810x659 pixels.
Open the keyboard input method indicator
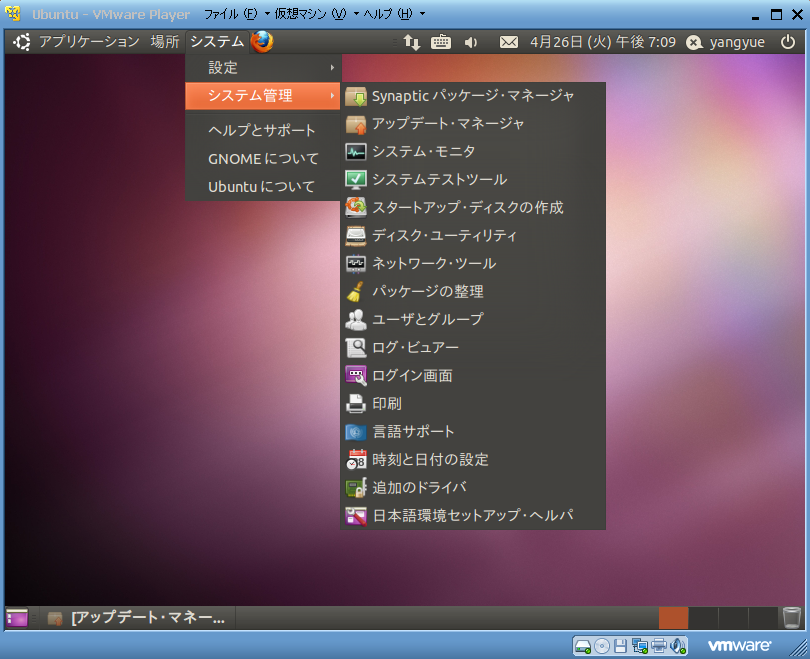441,42
